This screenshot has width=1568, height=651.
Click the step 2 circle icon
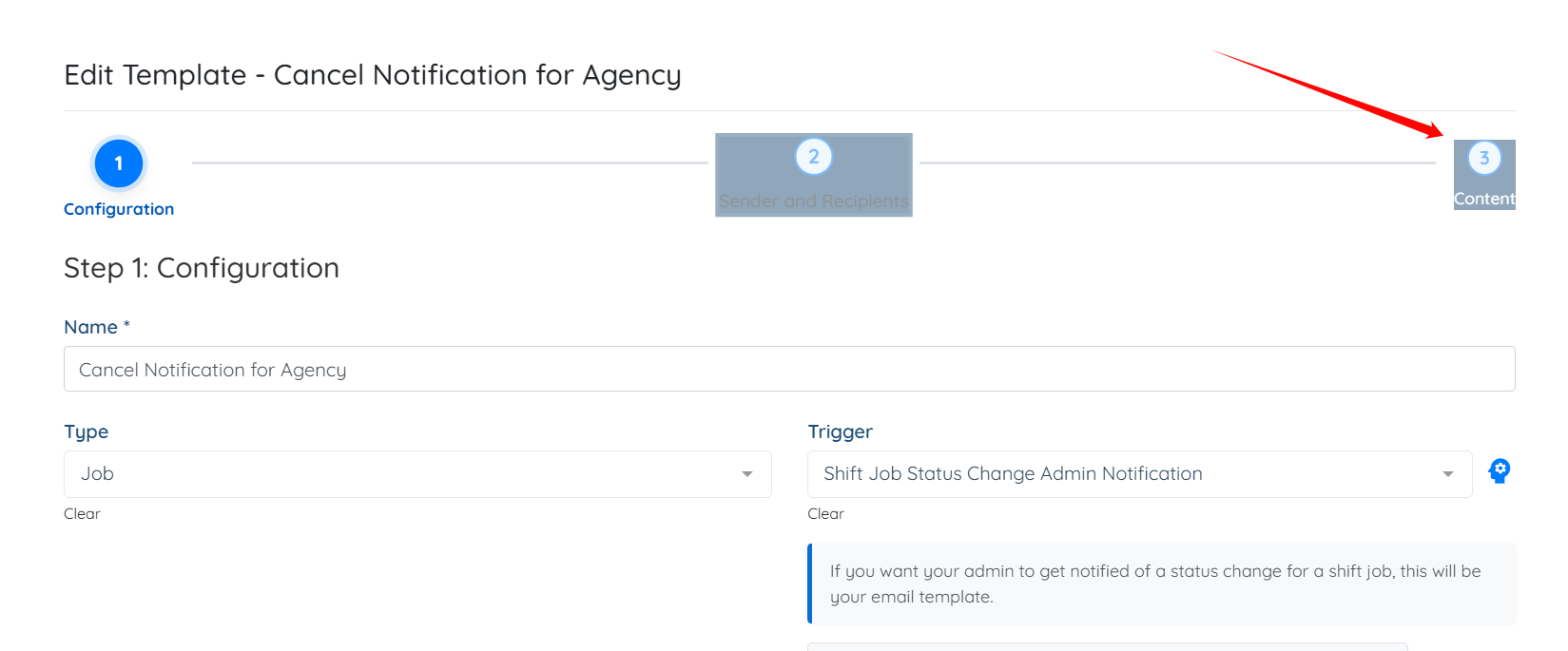pos(813,157)
